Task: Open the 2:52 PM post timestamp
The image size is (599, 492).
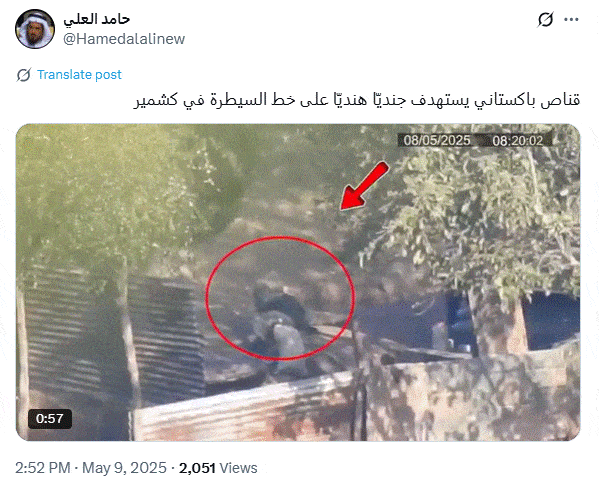Action: click(x=42, y=468)
